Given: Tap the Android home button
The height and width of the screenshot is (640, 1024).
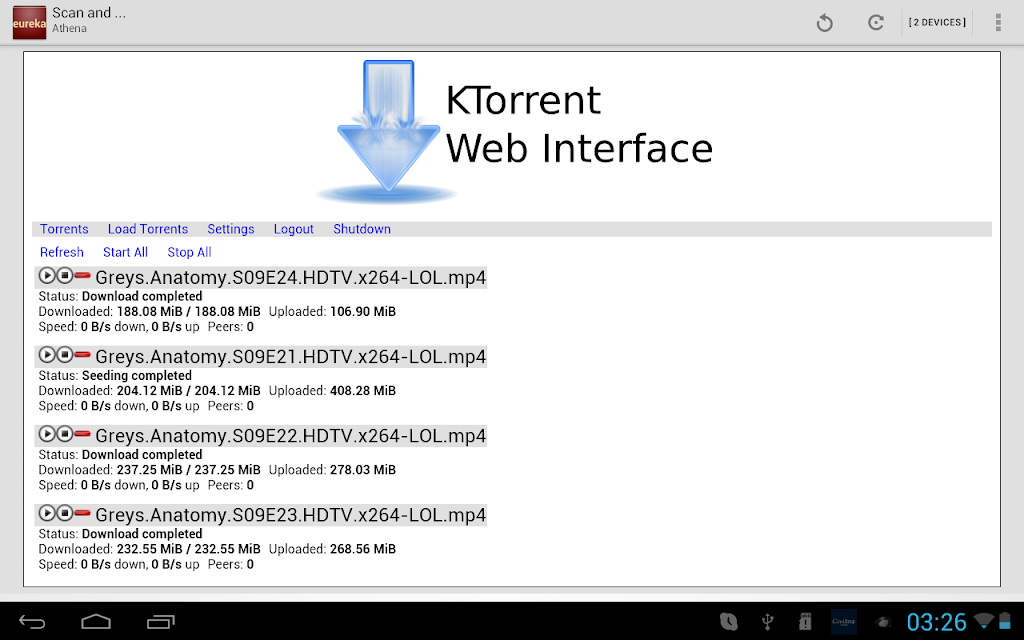Looking at the screenshot, I should coord(96,622).
